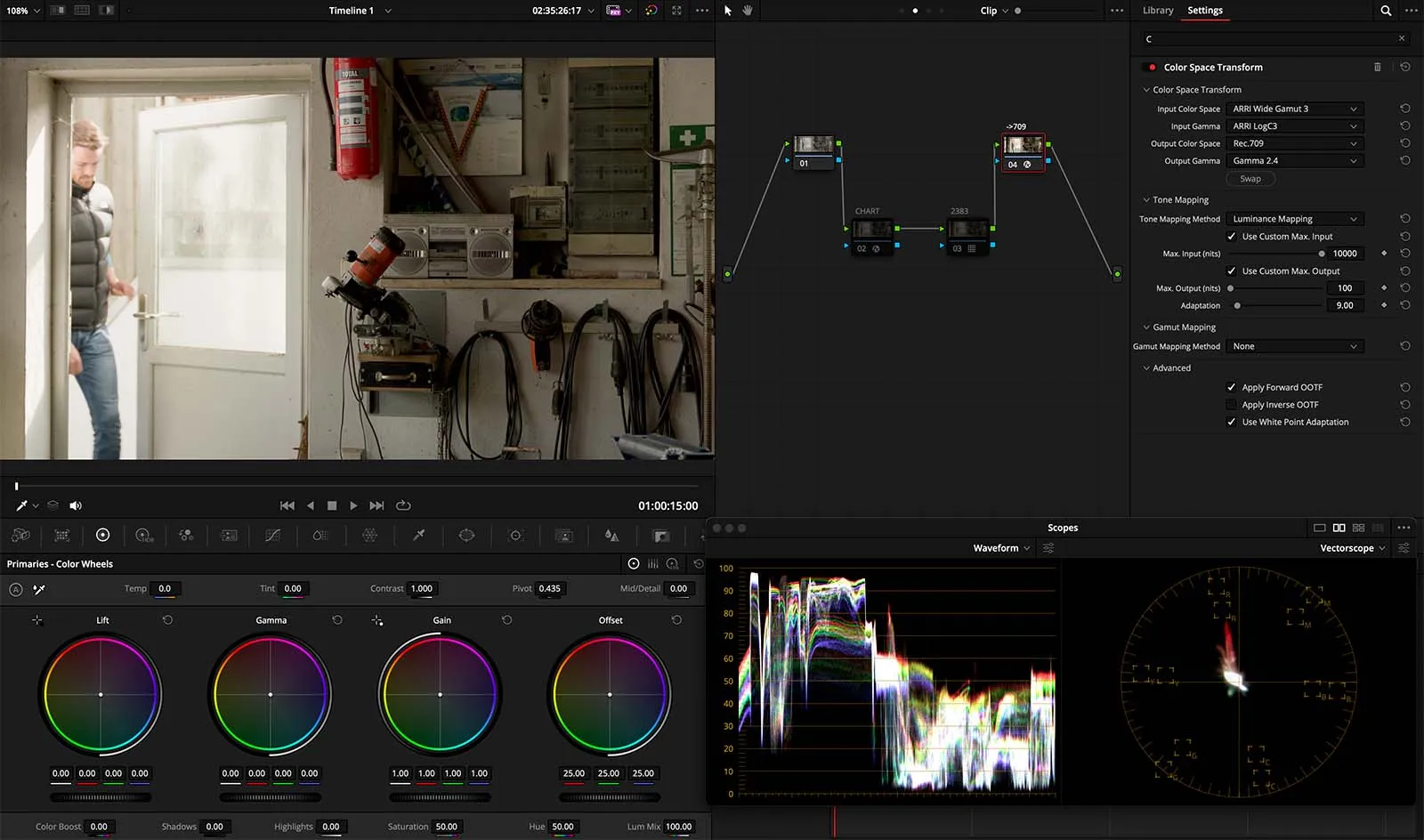Open the Waveform scope type menu
Screen dimensions: 1424x840
point(1001,548)
